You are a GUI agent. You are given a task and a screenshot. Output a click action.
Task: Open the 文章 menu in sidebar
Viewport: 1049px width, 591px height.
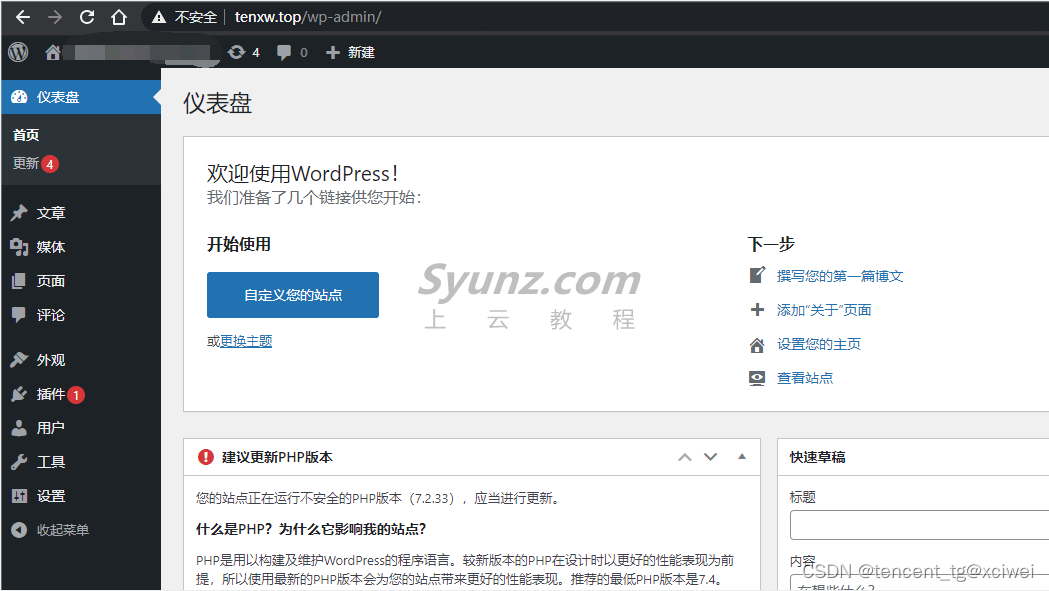pyautogui.click(x=51, y=213)
